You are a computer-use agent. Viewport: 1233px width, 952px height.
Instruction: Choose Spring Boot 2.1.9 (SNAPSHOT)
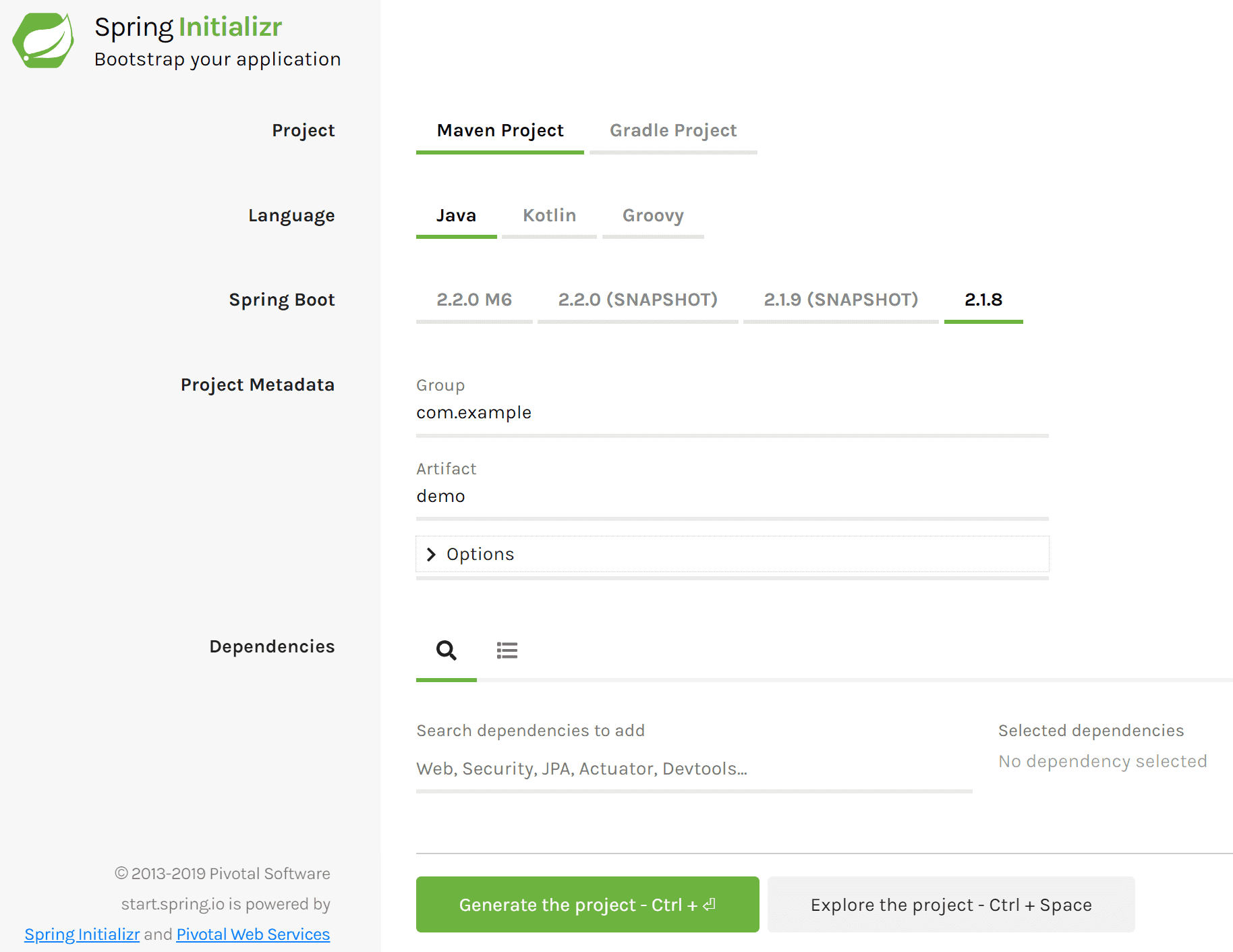[840, 300]
